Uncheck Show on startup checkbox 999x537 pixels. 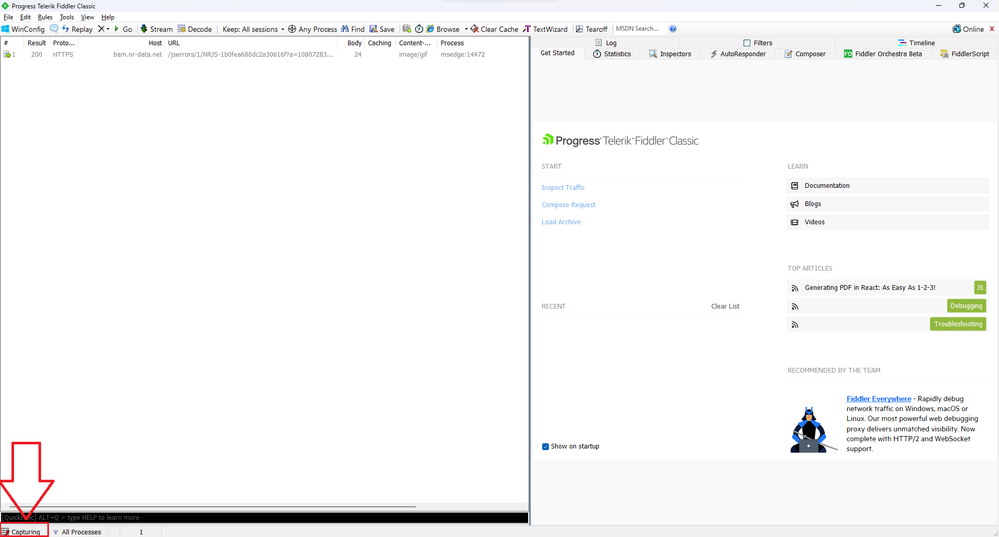pos(545,447)
